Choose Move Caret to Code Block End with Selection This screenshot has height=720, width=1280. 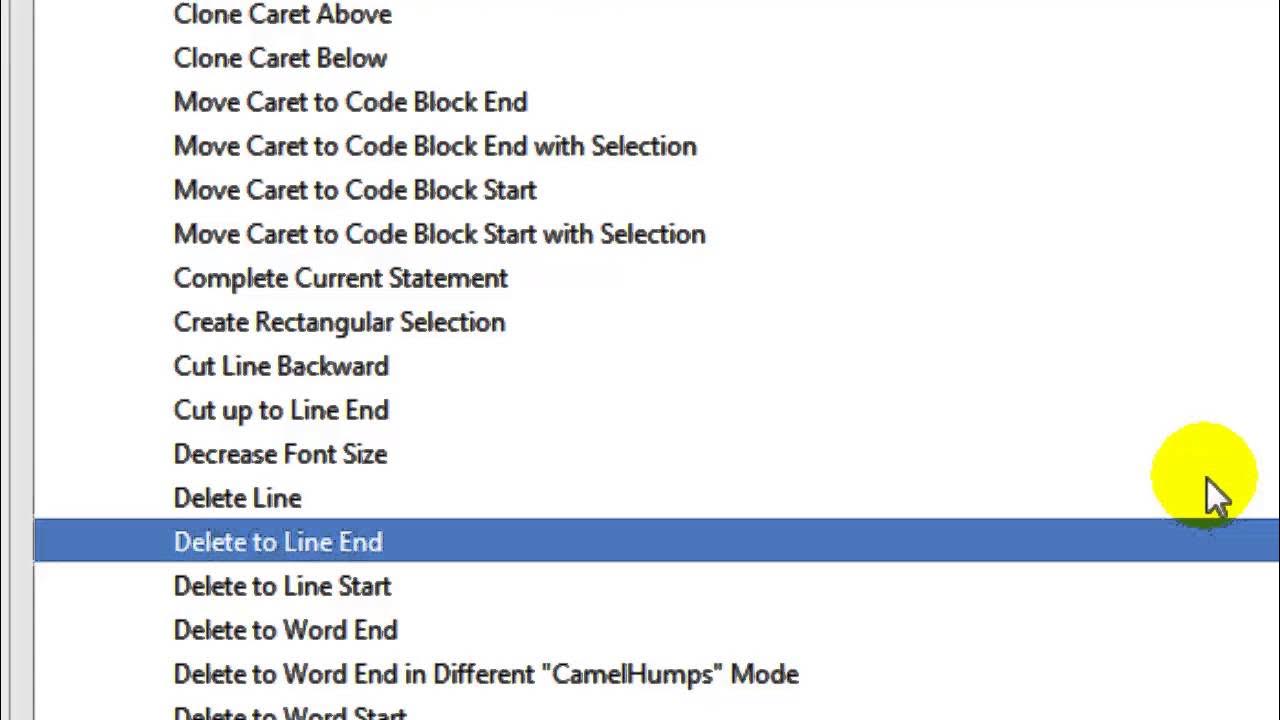pos(435,146)
